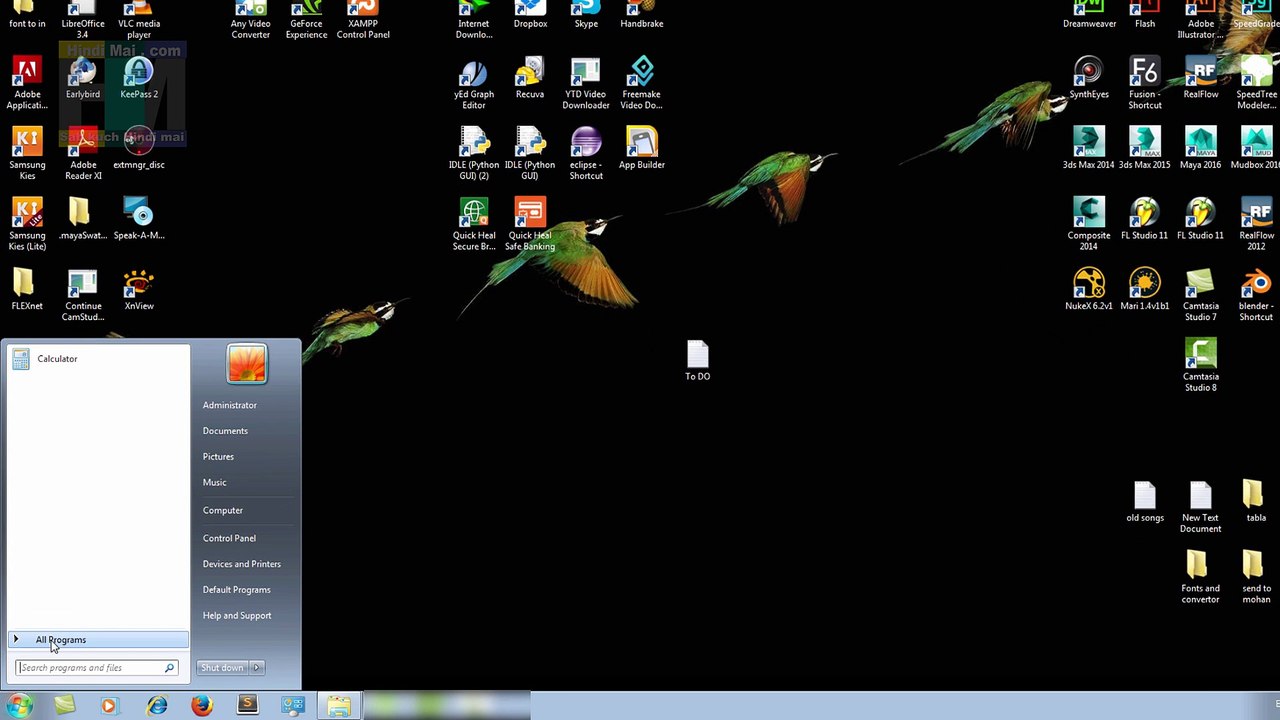1280x720 pixels.
Task: Click the Adobe Reader XI icon
Action: coord(83,154)
